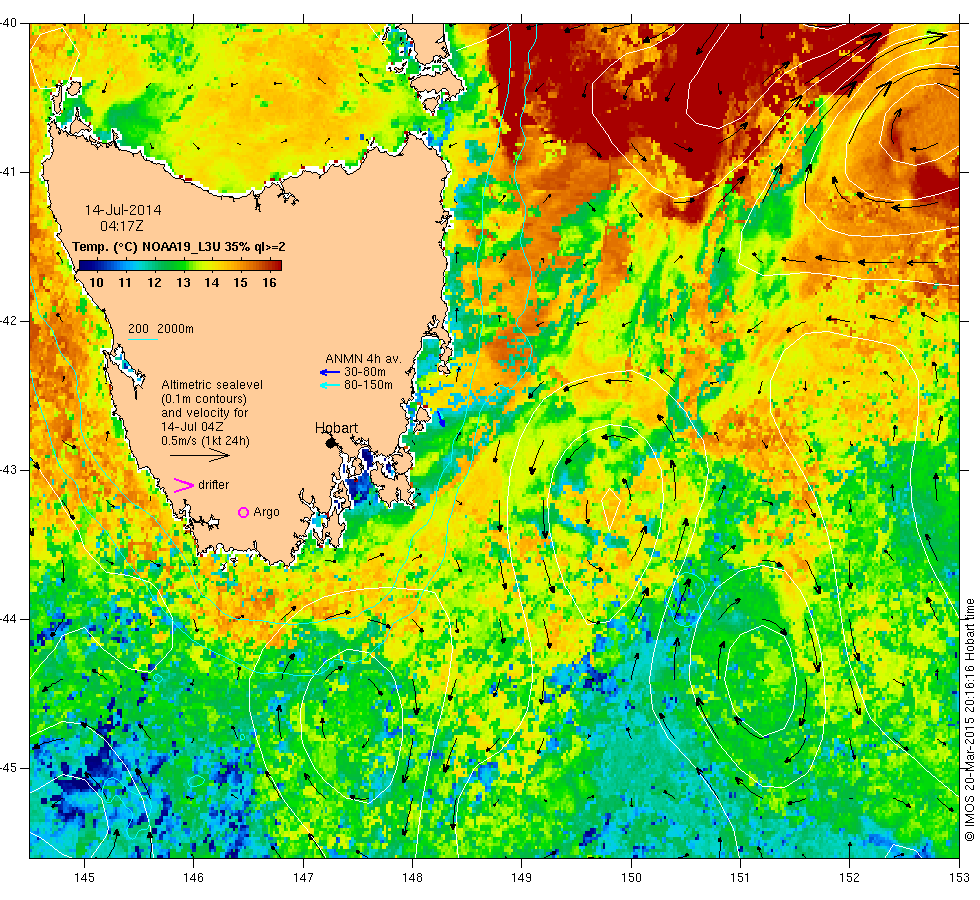Click the magenta drifter symbol in legend

(x=184, y=485)
